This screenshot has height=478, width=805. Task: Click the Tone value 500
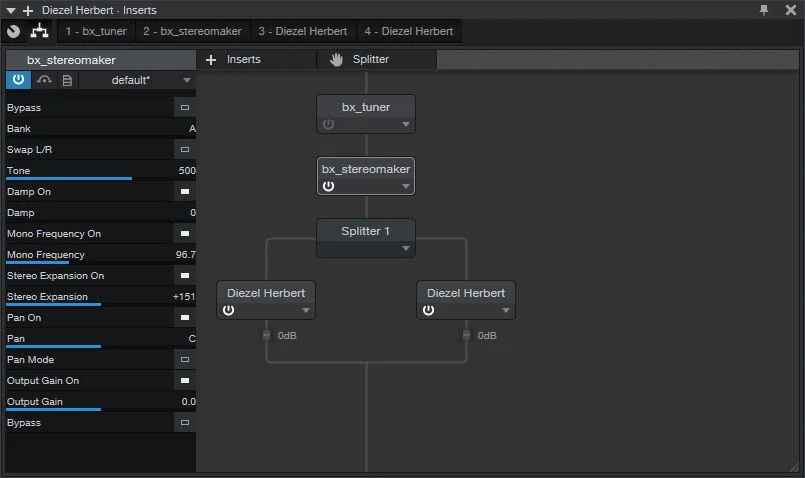point(187,170)
